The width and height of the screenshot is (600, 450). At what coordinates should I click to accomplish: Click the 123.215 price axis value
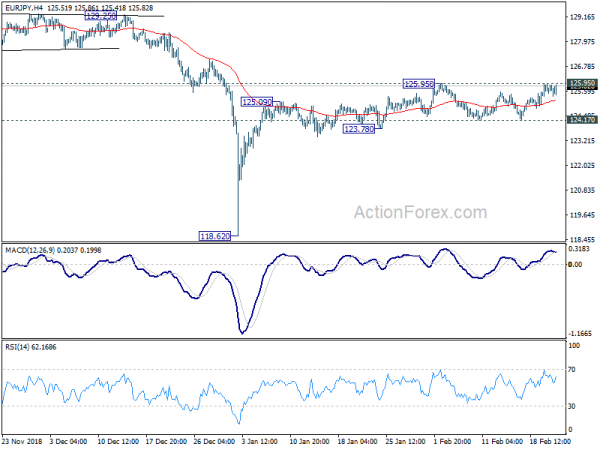582,141
